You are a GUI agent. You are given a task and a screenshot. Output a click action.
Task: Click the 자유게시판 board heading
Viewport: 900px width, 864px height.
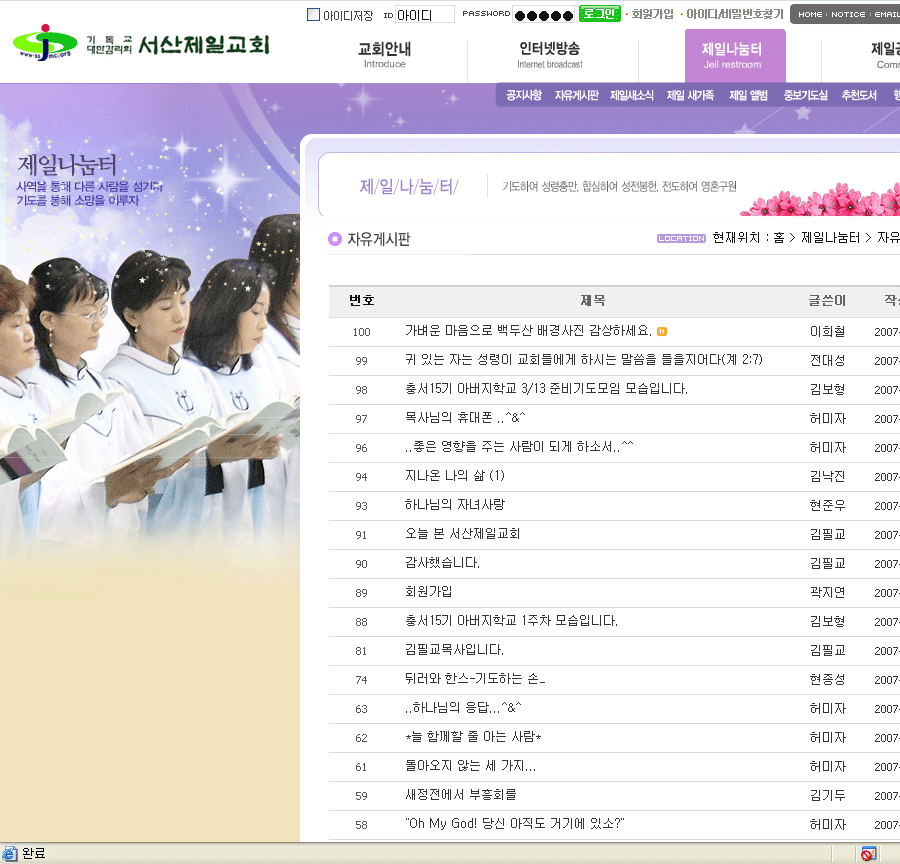click(378, 239)
